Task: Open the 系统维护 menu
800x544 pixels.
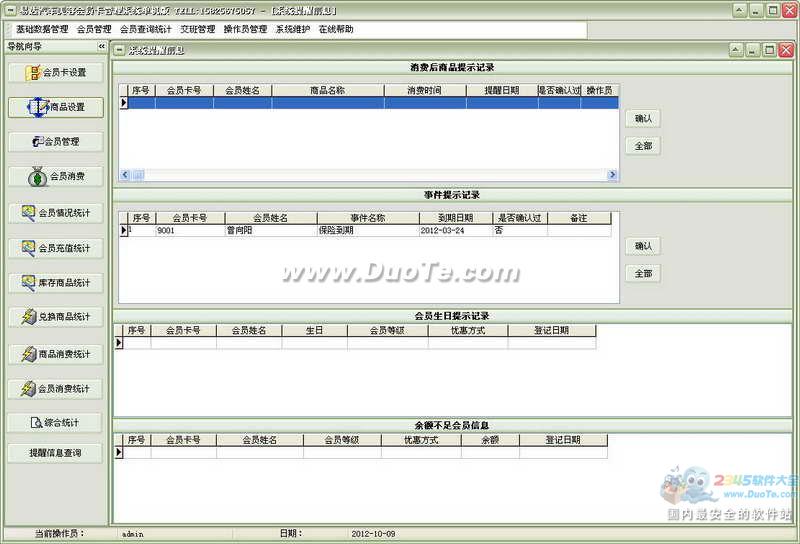Action: pyautogui.click(x=292, y=30)
